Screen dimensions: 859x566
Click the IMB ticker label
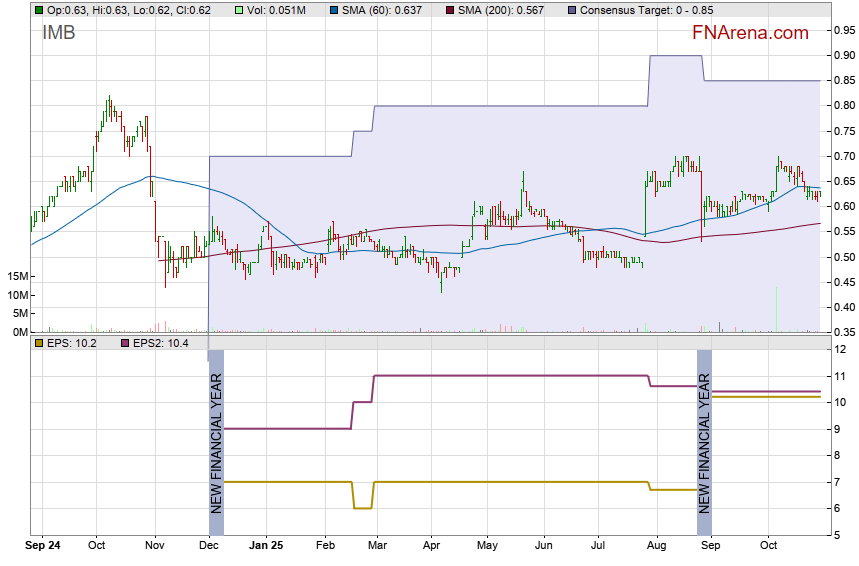pos(59,33)
